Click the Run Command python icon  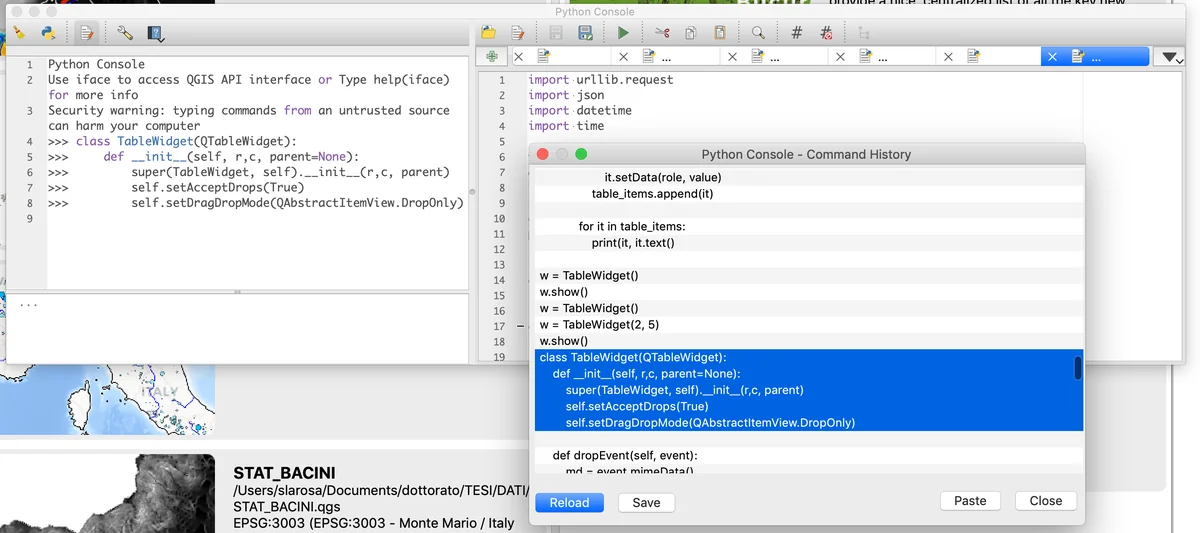pos(48,33)
